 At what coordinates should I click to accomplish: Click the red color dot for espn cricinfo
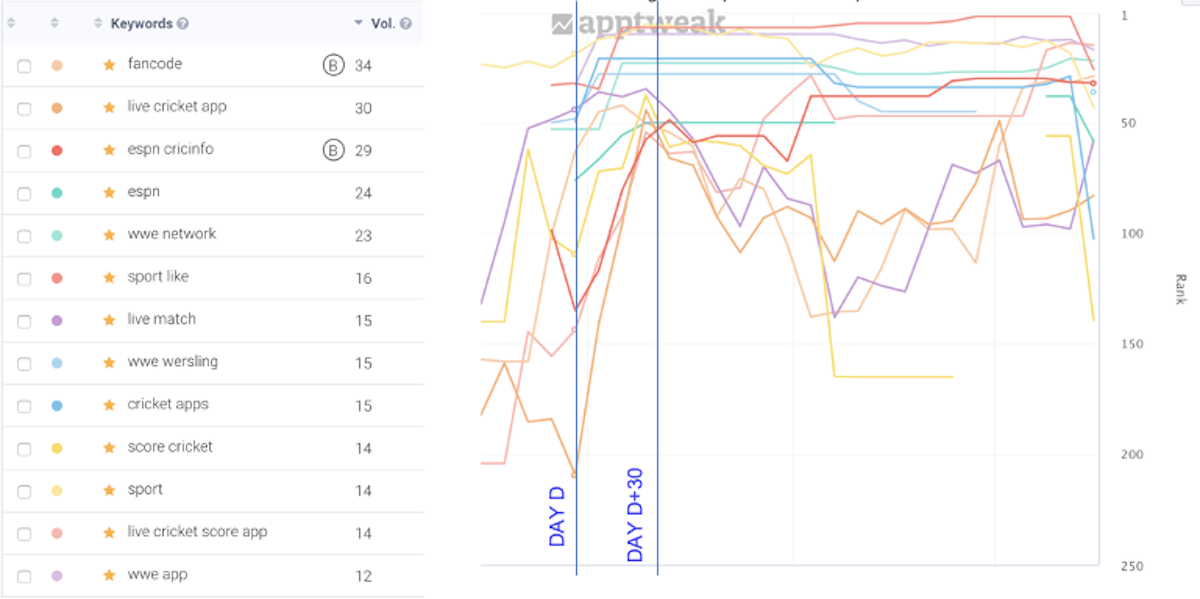tap(57, 151)
